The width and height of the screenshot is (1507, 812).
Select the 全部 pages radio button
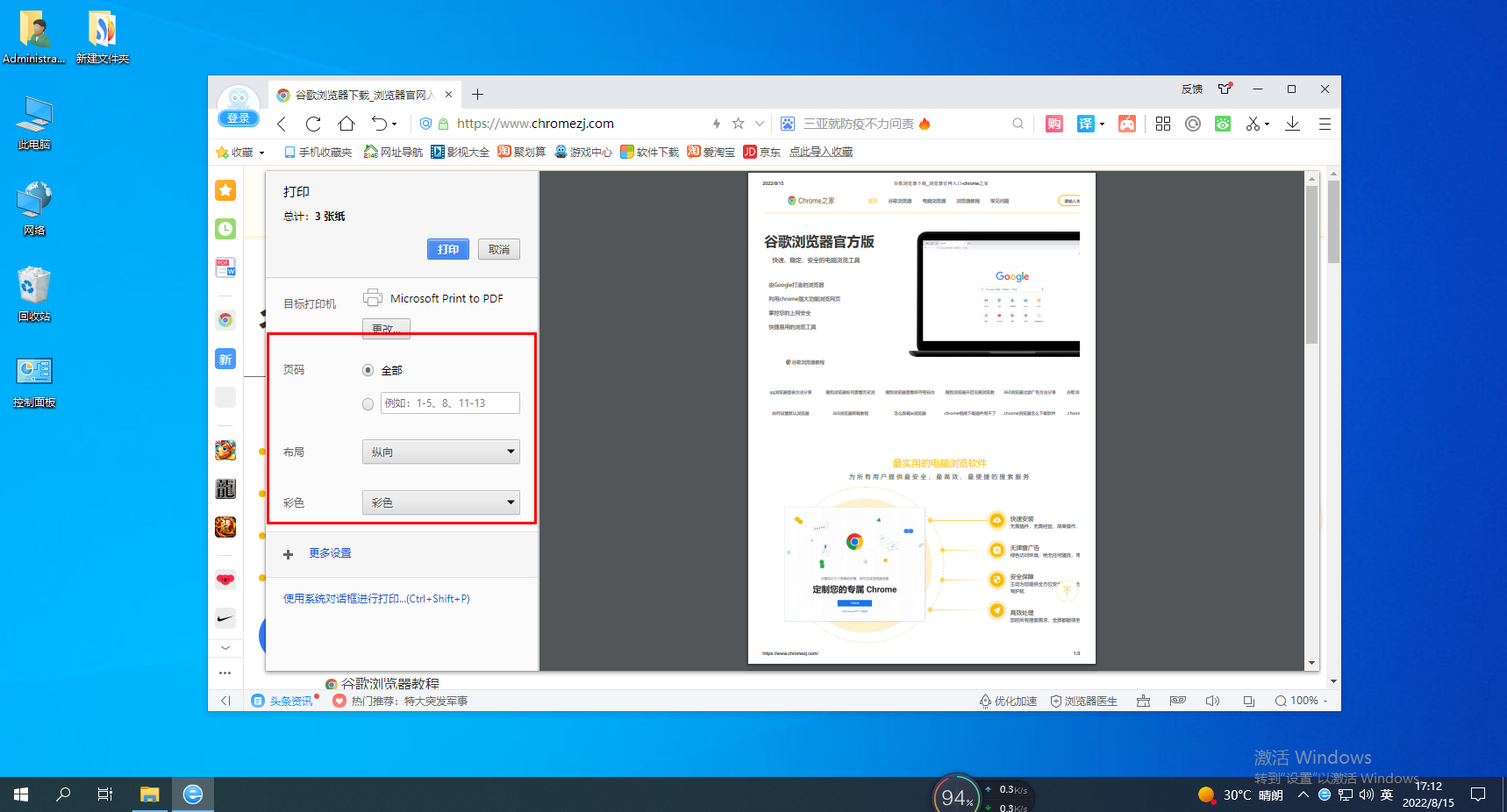coord(368,370)
